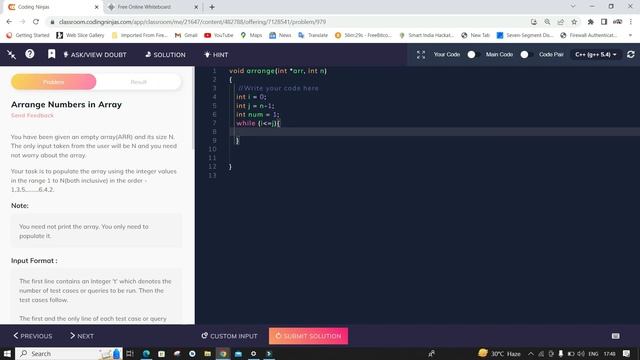Open the notification center icon

[x=626, y=353]
